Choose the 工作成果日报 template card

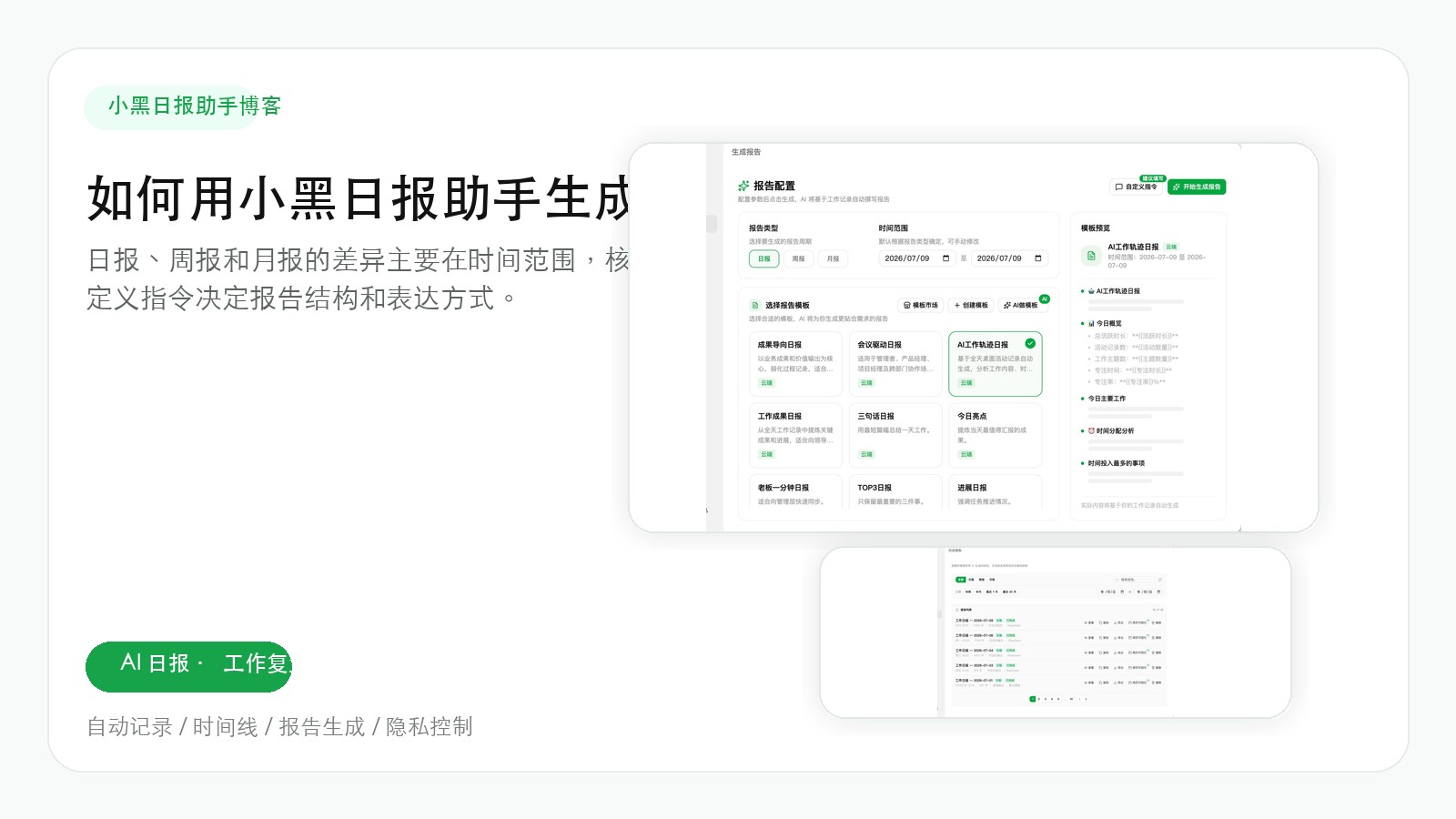point(795,435)
